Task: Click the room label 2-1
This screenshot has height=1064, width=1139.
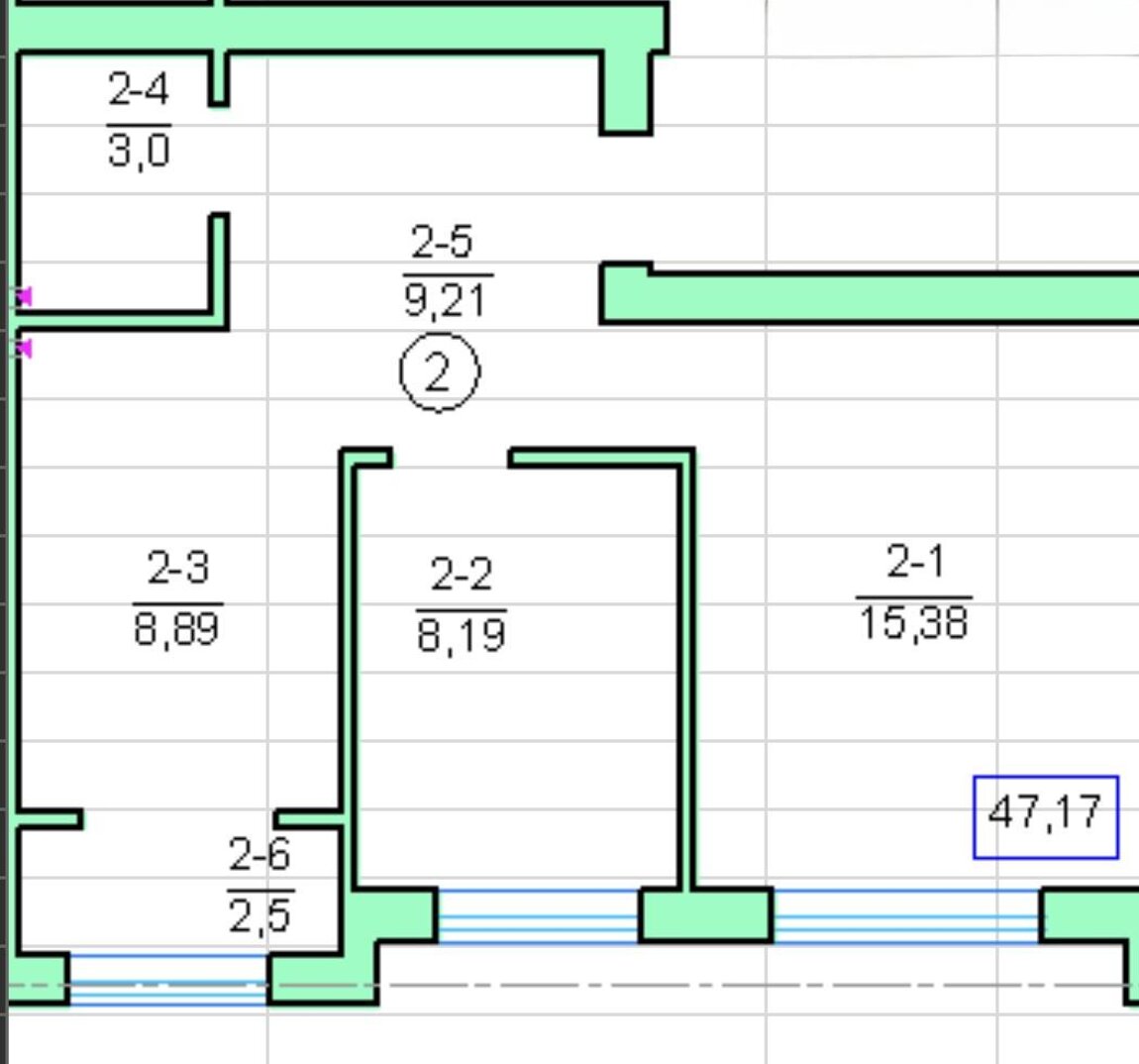Action: [x=914, y=562]
